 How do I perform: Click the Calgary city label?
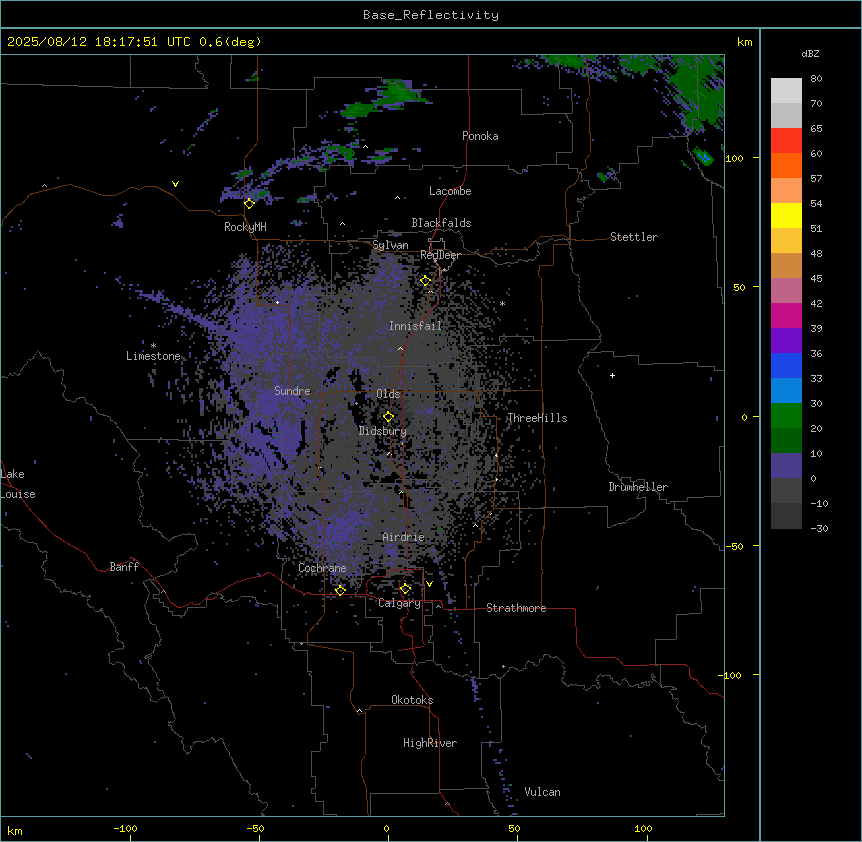[399, 603]
